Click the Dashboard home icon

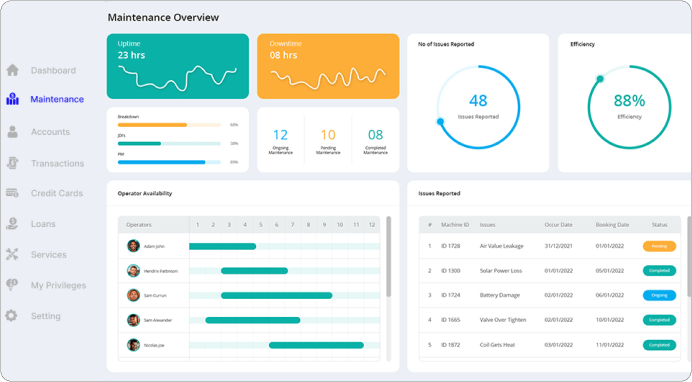click(12, 70)
